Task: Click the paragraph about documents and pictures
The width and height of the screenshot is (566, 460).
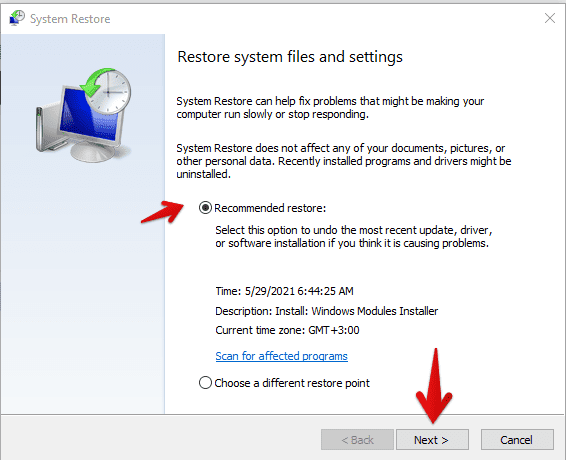Action: (x=344, y=161)
